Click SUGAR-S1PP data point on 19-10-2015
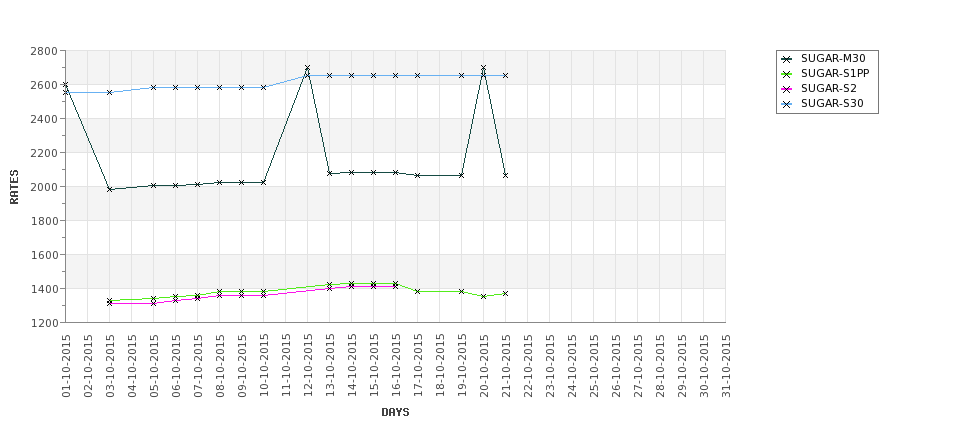This screenshot has width=975, height=429. pos(461,291)
